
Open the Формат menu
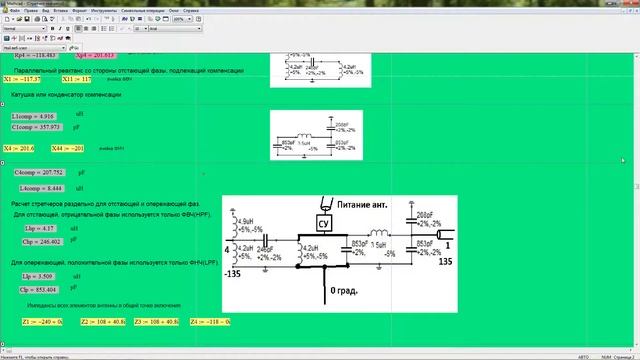[x=80, y=11]
